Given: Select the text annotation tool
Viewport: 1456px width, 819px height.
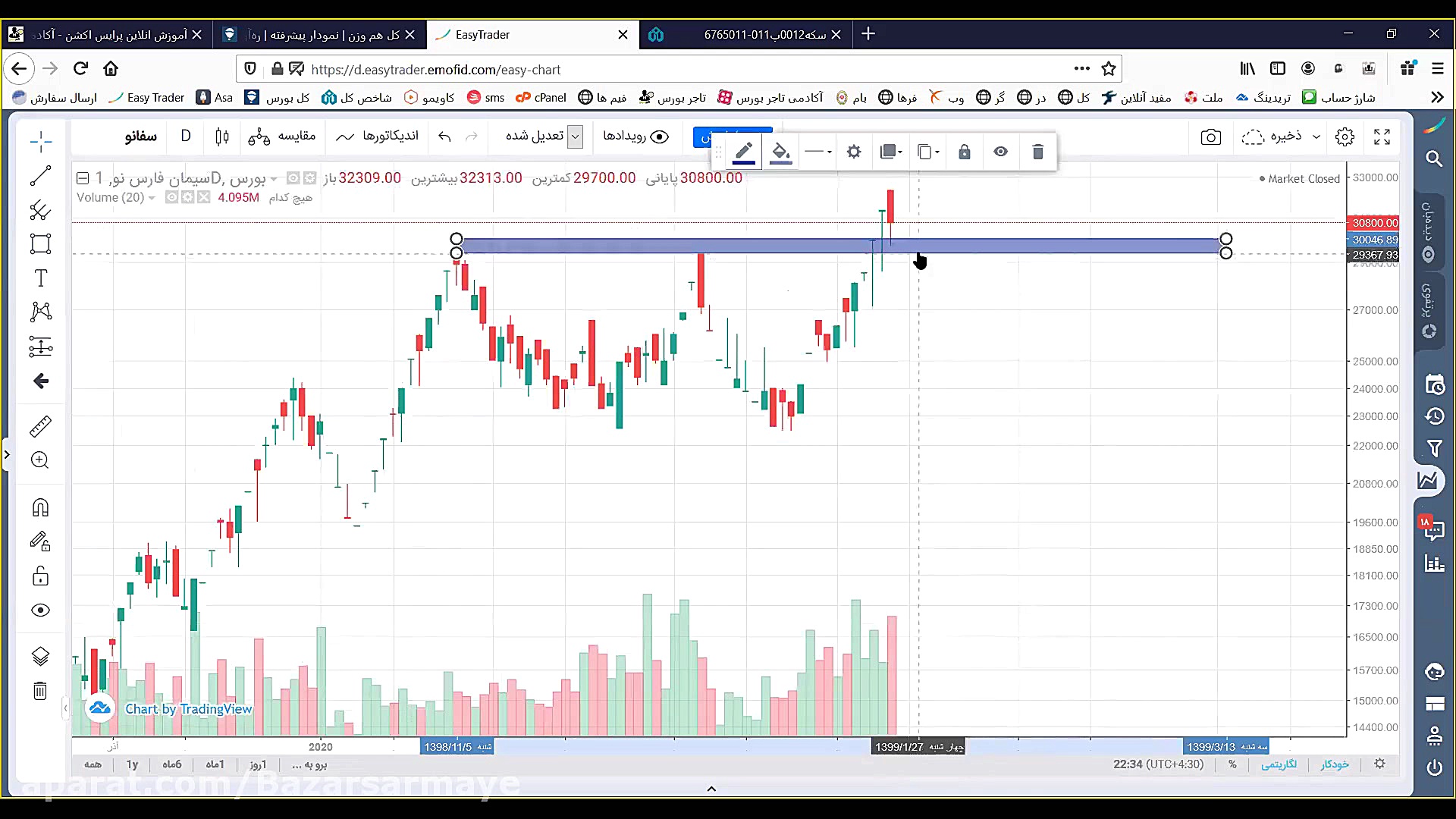Looking at the screenshot, I should tap(41, 278).
